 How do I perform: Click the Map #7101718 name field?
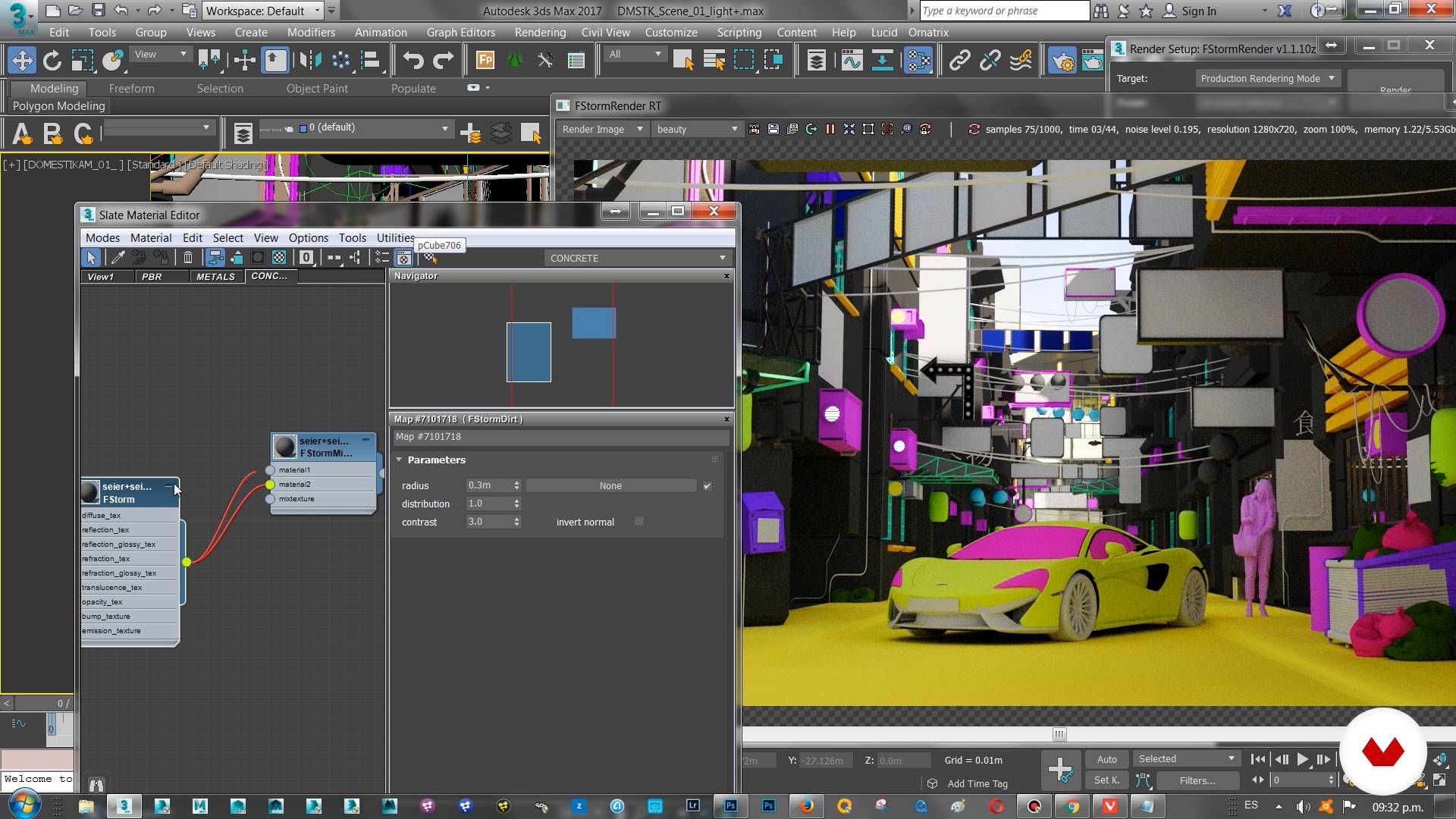(561, 437)
